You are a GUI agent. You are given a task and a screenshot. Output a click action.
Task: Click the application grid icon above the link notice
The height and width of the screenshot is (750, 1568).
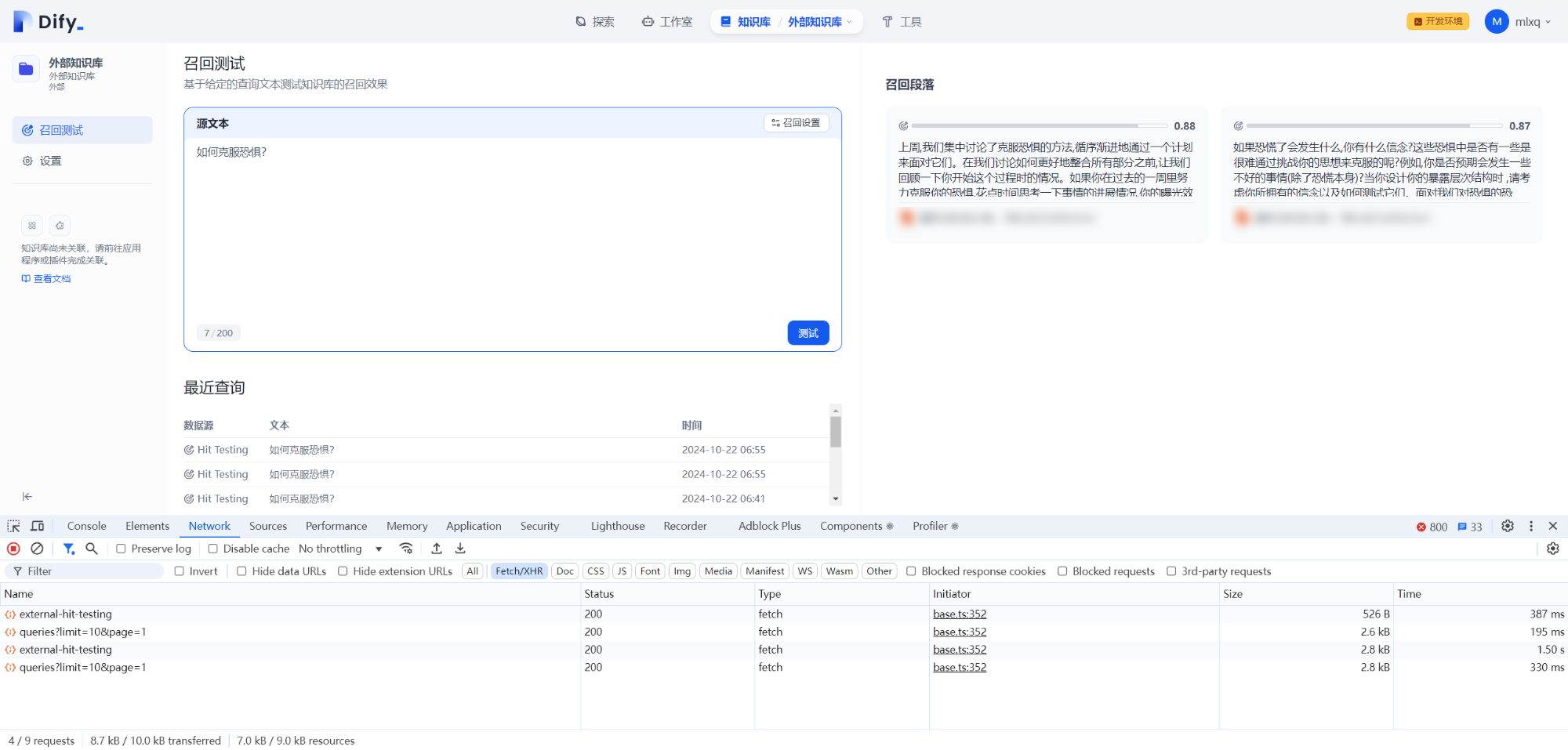pos(31,225)
